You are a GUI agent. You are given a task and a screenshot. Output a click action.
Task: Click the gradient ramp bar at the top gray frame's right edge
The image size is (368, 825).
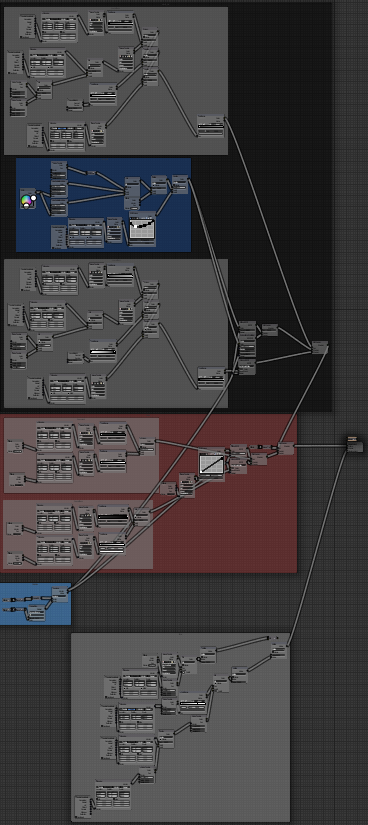pyautogui.click(x=211, y=125)
